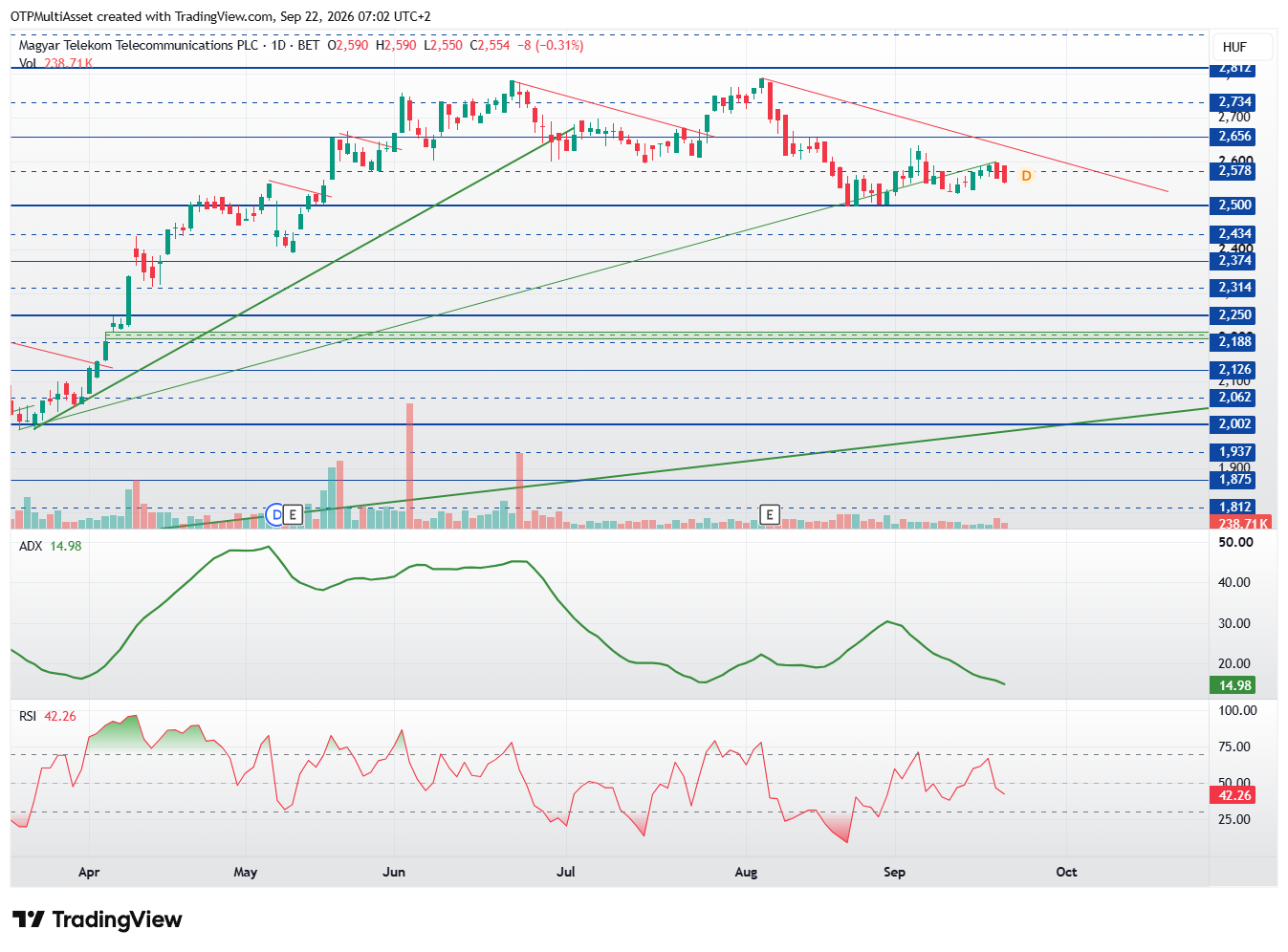Click the 1,875 price label

(x=1234, y=480)
